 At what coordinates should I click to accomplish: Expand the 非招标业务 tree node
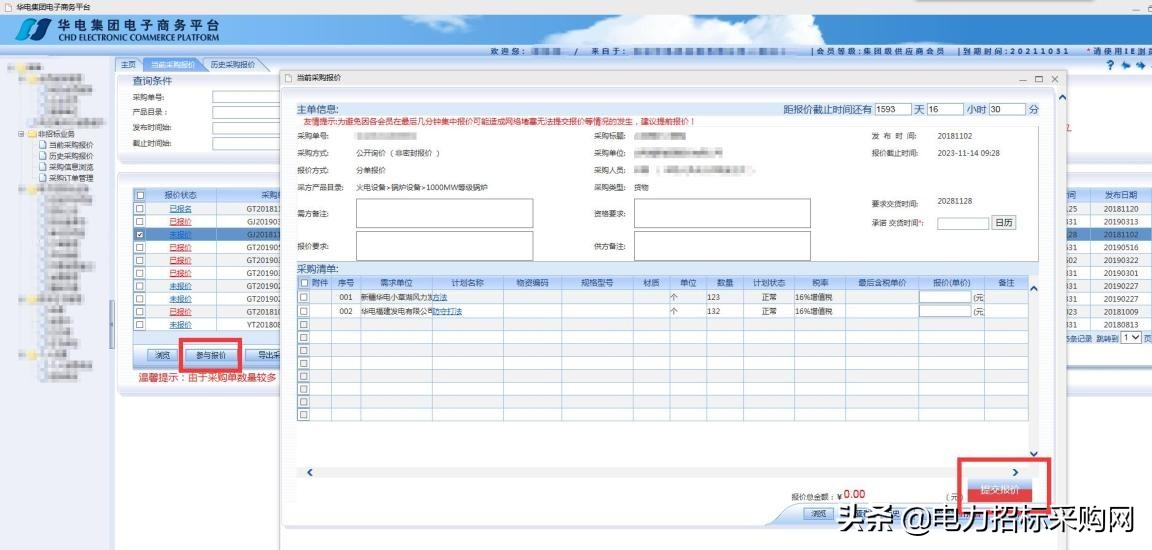[x=21, y=134]
